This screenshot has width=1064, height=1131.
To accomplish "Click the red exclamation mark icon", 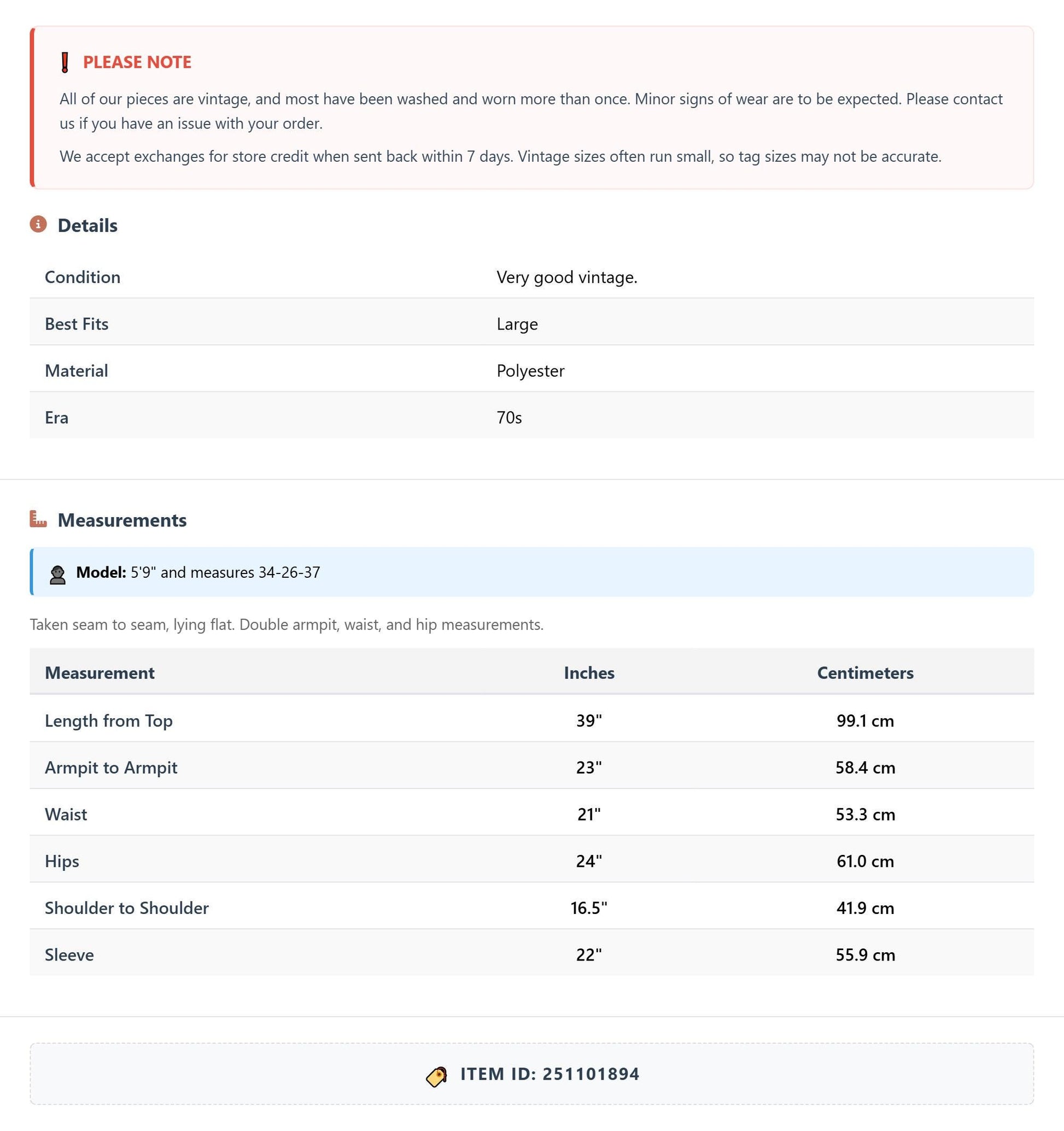I will (x=65, y=62).
